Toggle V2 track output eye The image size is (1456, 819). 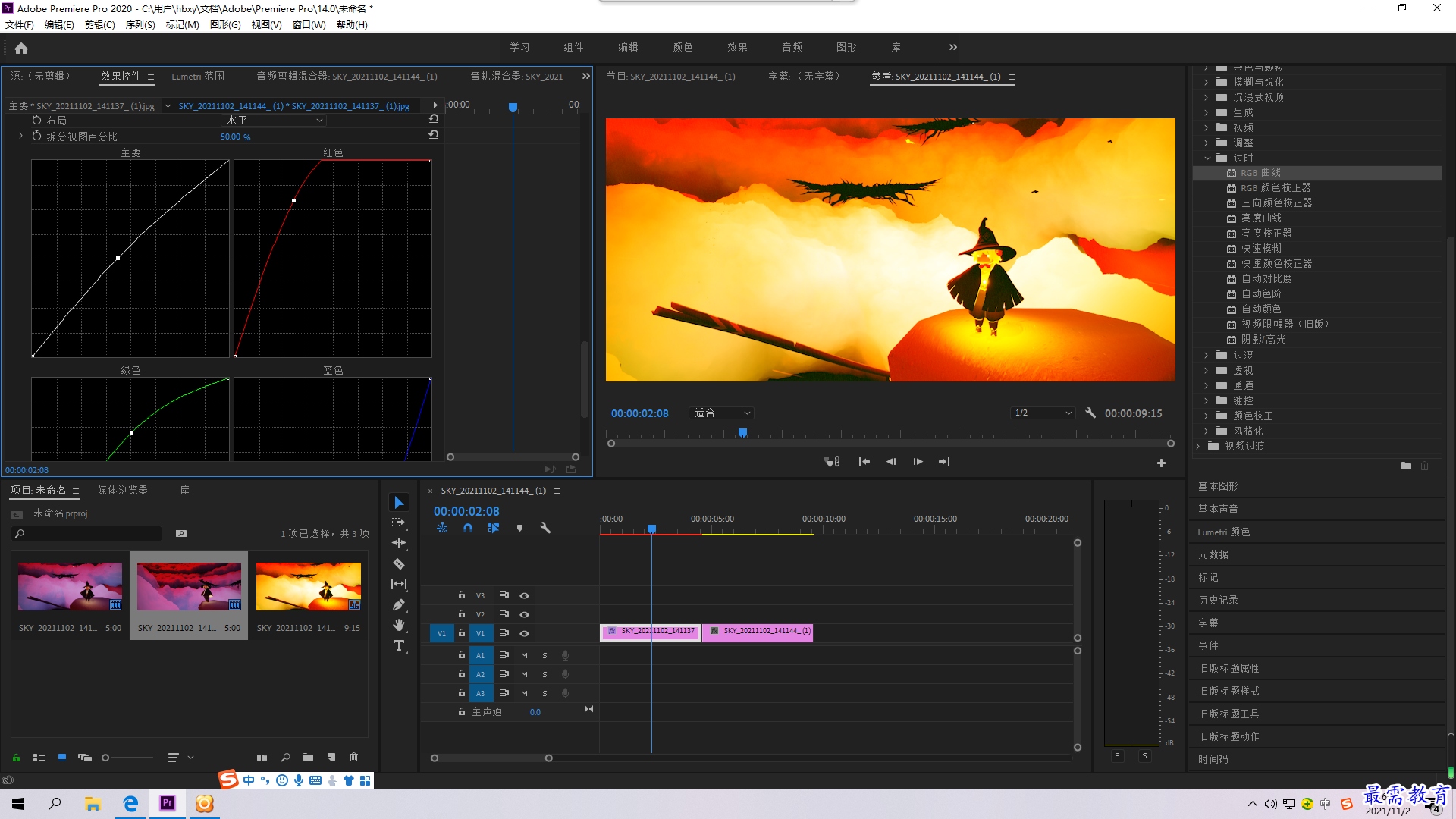coord(524,614)
